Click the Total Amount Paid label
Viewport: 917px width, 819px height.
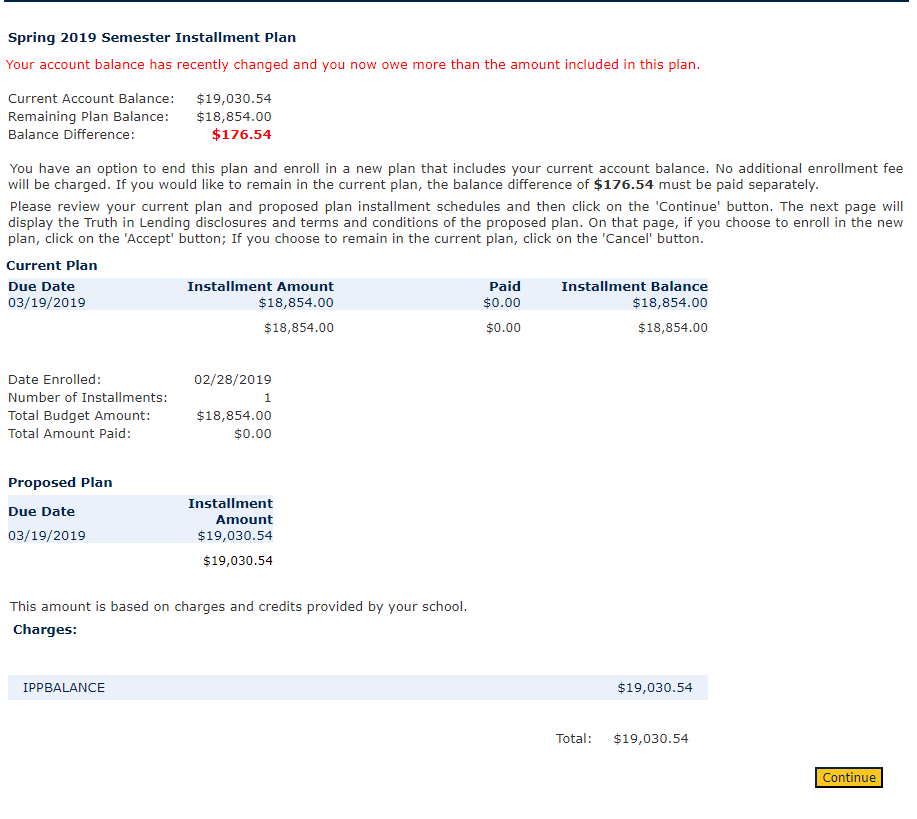pos(69,434)
